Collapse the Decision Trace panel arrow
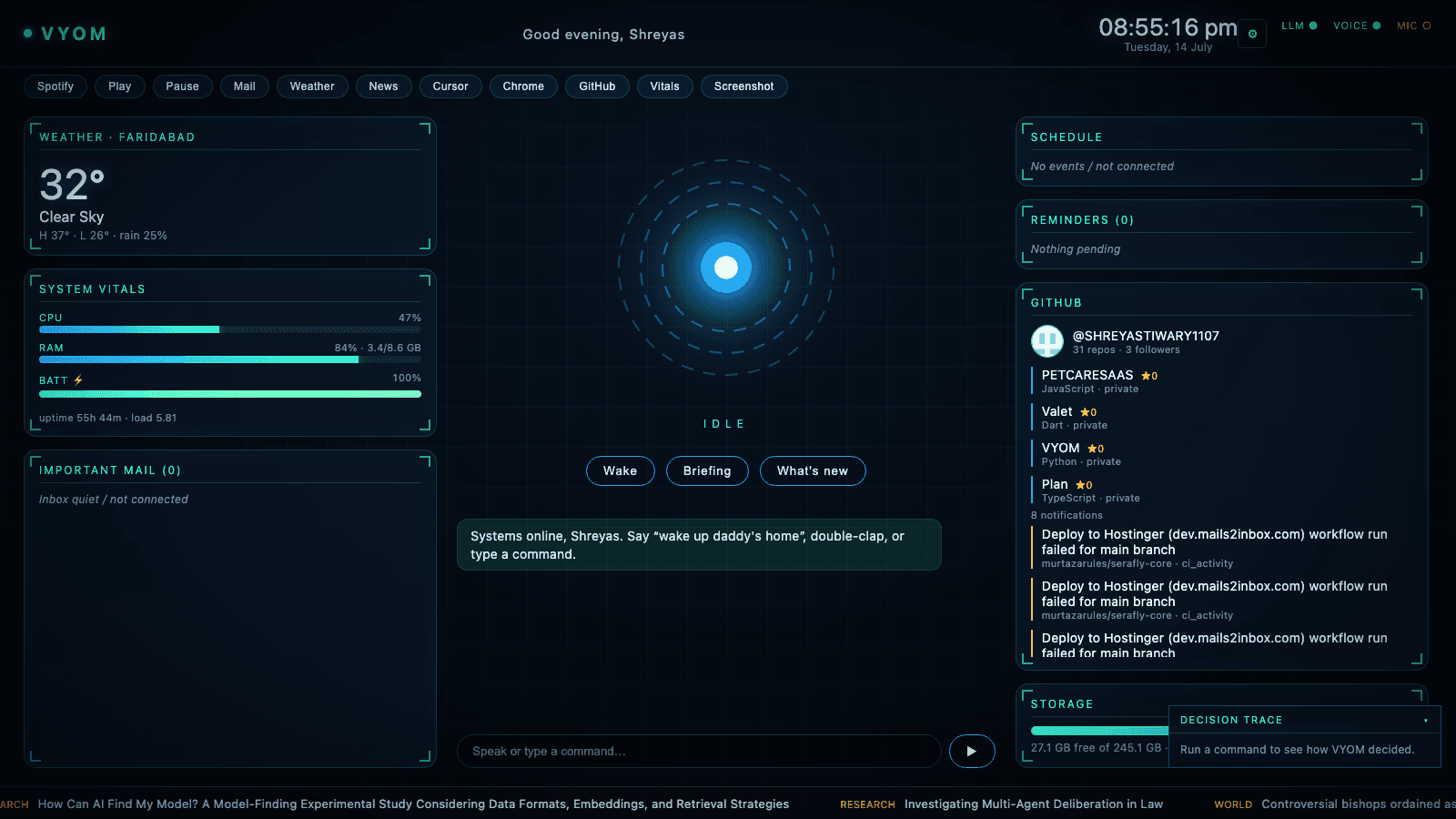The height and width of the screenshot is (819, 1456). (1426, 721)
